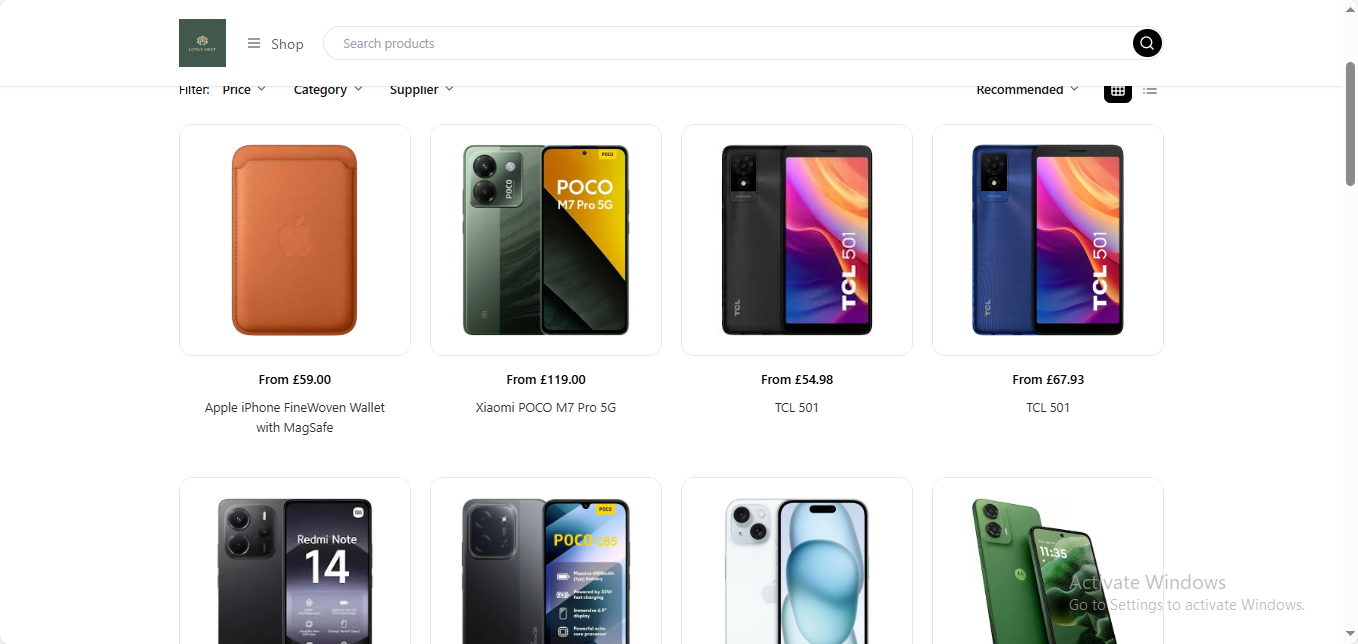Screen dimensions: 1358x644
Task: Focus the Search products field
Action: 728,43
